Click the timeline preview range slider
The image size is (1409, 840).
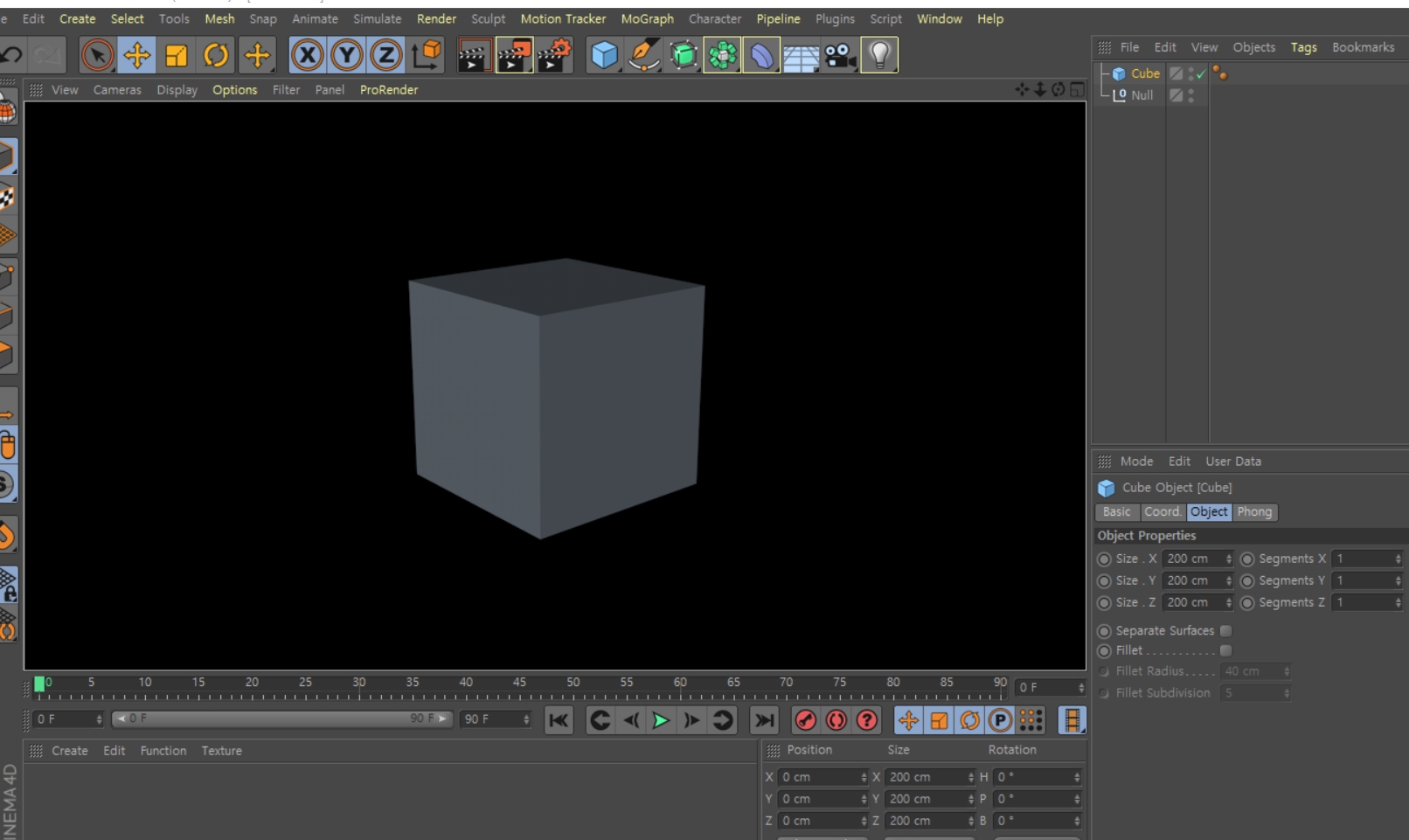[281, 719]
